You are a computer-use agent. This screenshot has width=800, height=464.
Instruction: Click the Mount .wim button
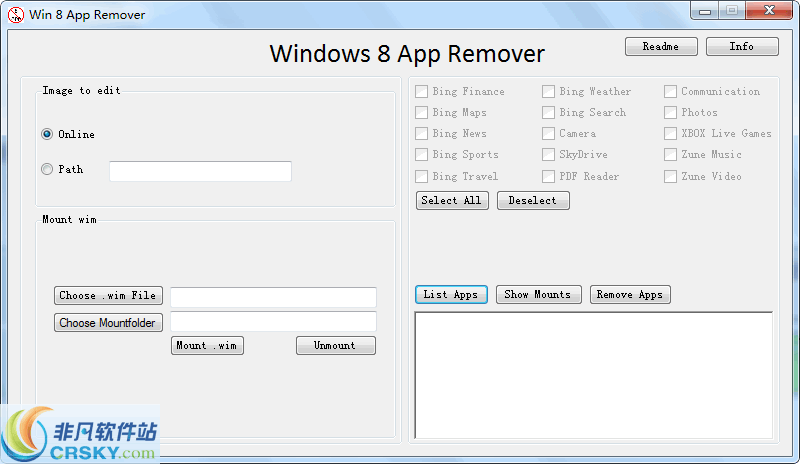click(x=207, y=346)
